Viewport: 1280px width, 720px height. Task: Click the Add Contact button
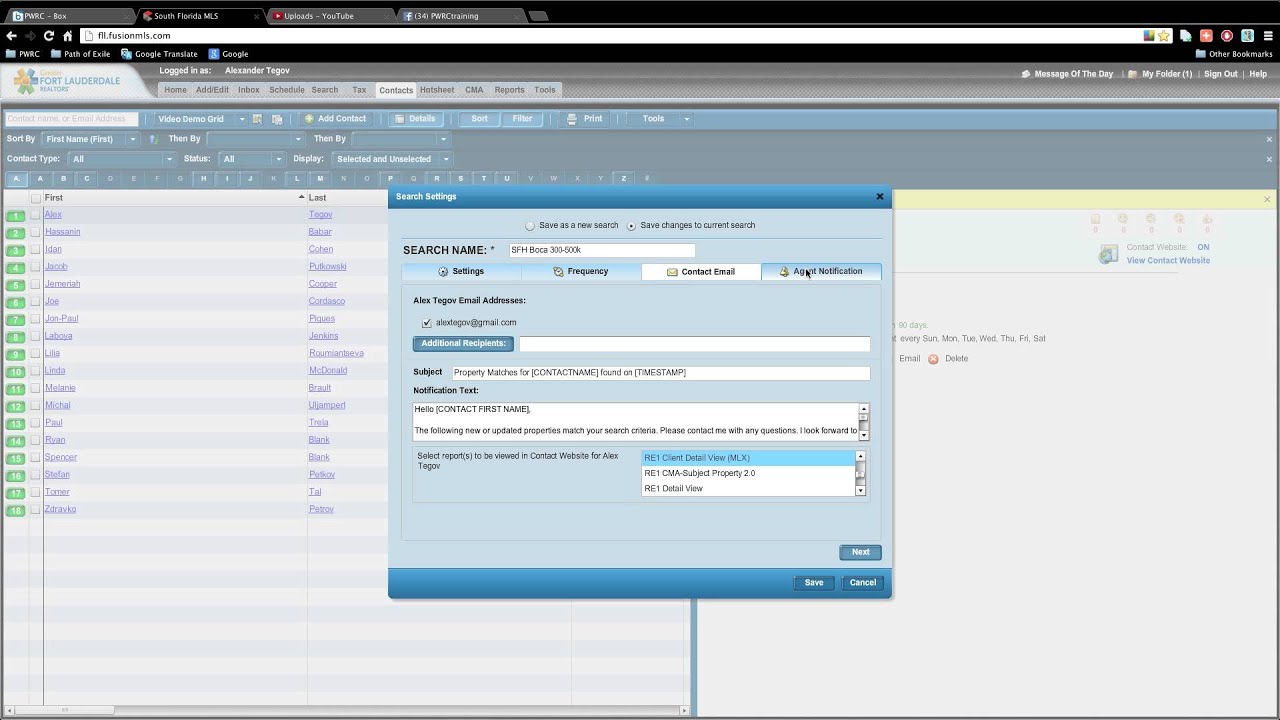[336, 119]
